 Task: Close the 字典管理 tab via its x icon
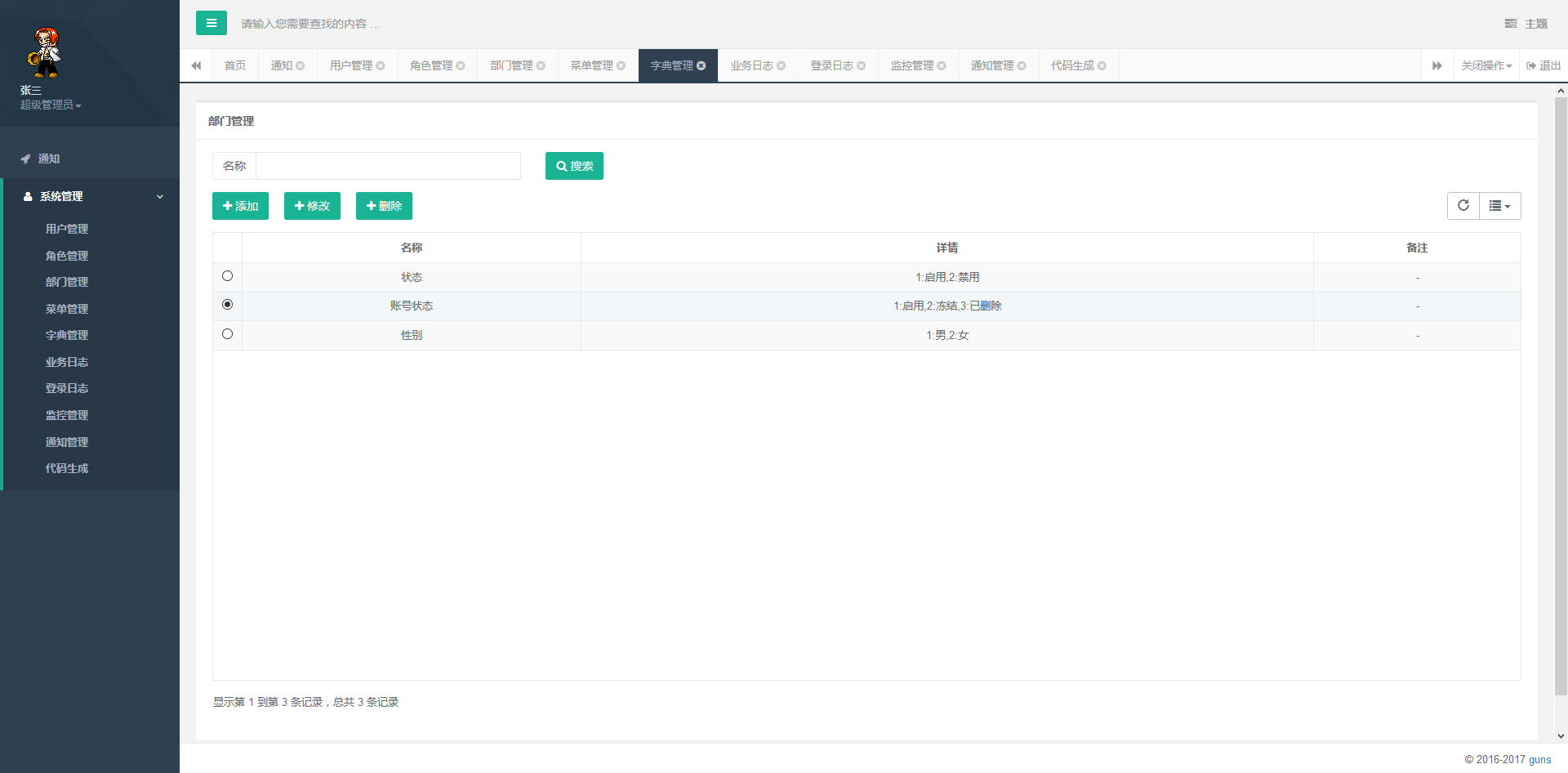coord(702,66)
